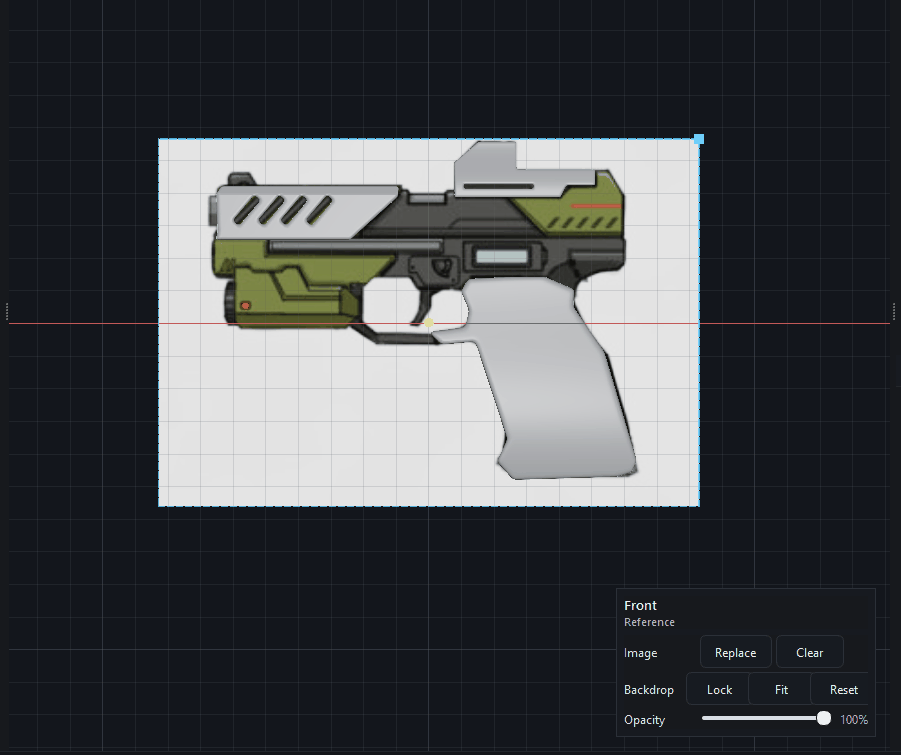Click the Opacity slider handle
901x755 pixels.
(823, 719)
